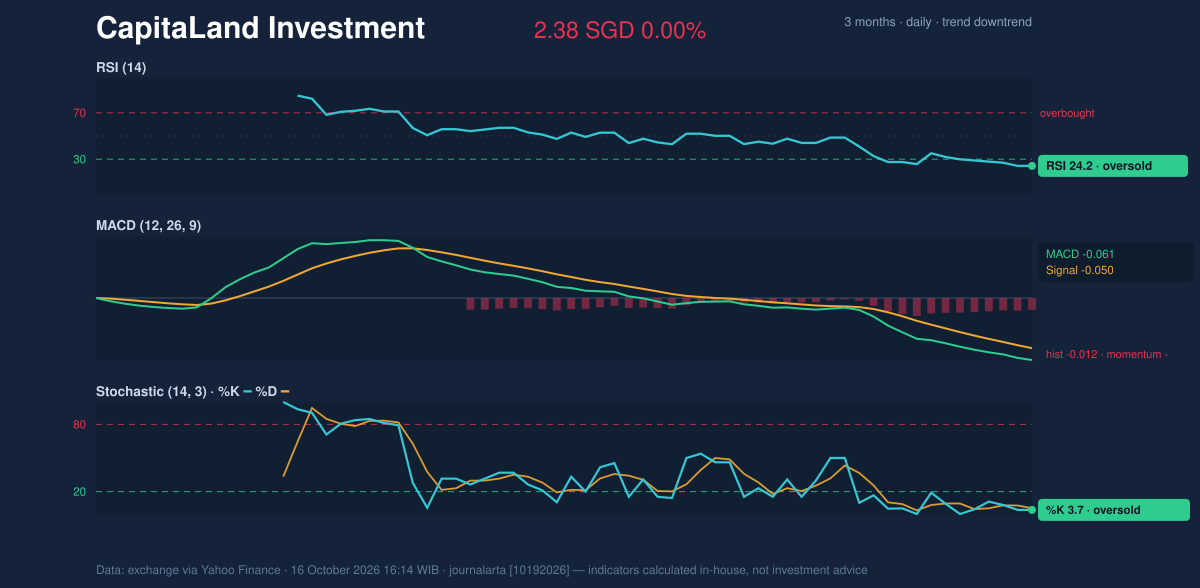Click the footer data source attribution text
The width and height of the screenshot is (1200, 588).
(482, 570)
